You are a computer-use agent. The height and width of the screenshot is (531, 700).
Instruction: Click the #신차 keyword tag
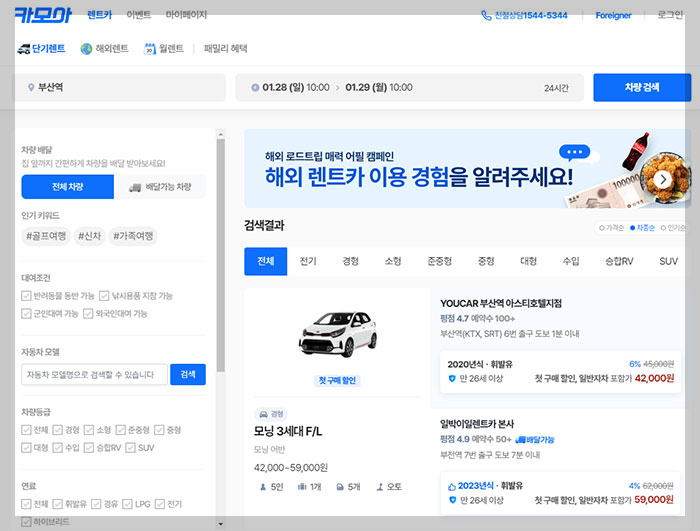coord(90,236)
